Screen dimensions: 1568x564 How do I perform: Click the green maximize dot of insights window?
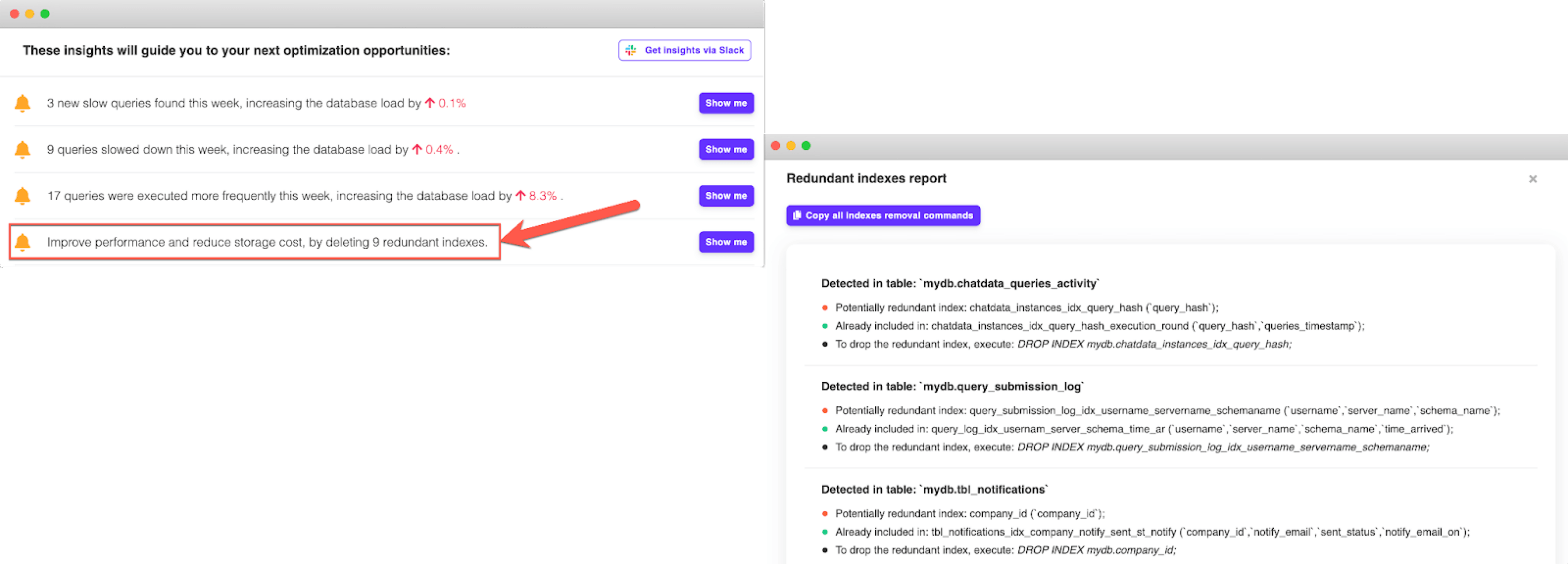[45, 13]
